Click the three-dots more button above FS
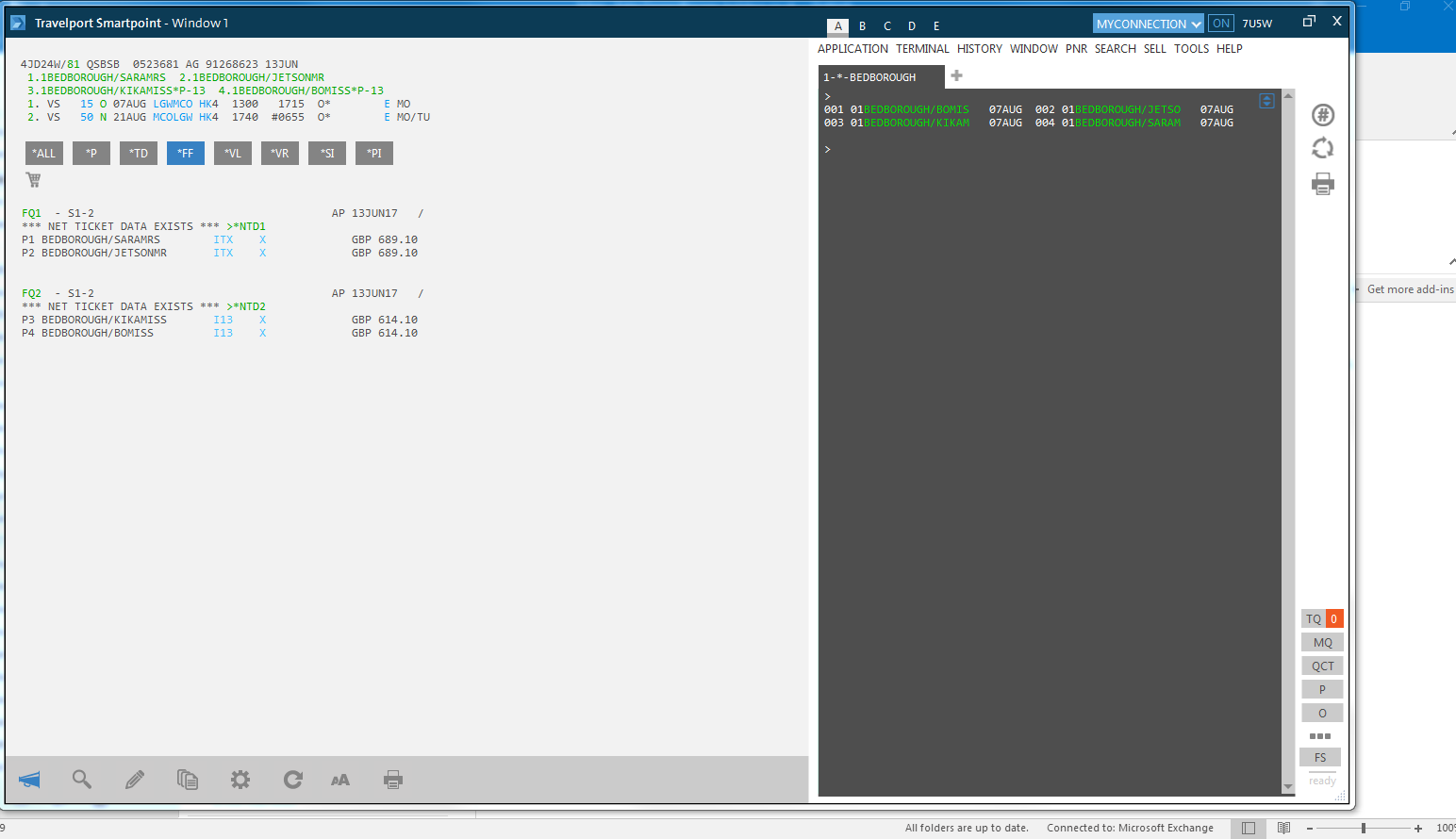 (1320, 736)
